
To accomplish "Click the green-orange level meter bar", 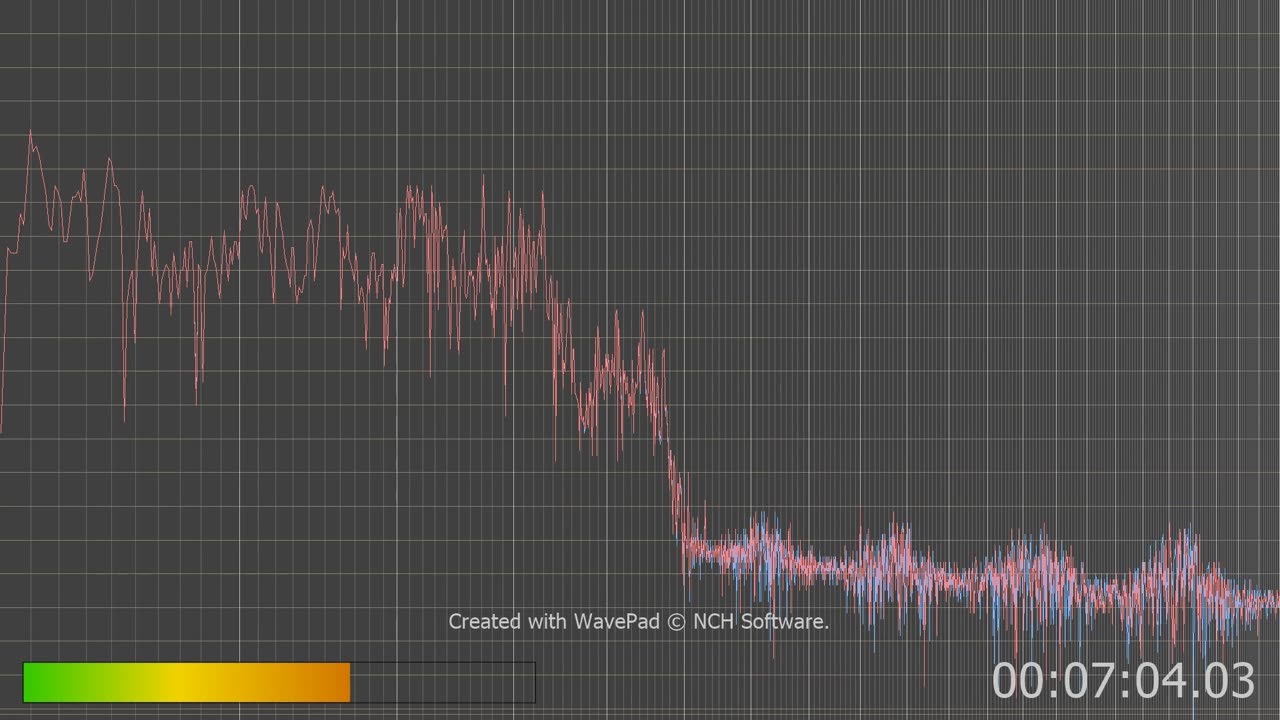I will tap(279, 682).
